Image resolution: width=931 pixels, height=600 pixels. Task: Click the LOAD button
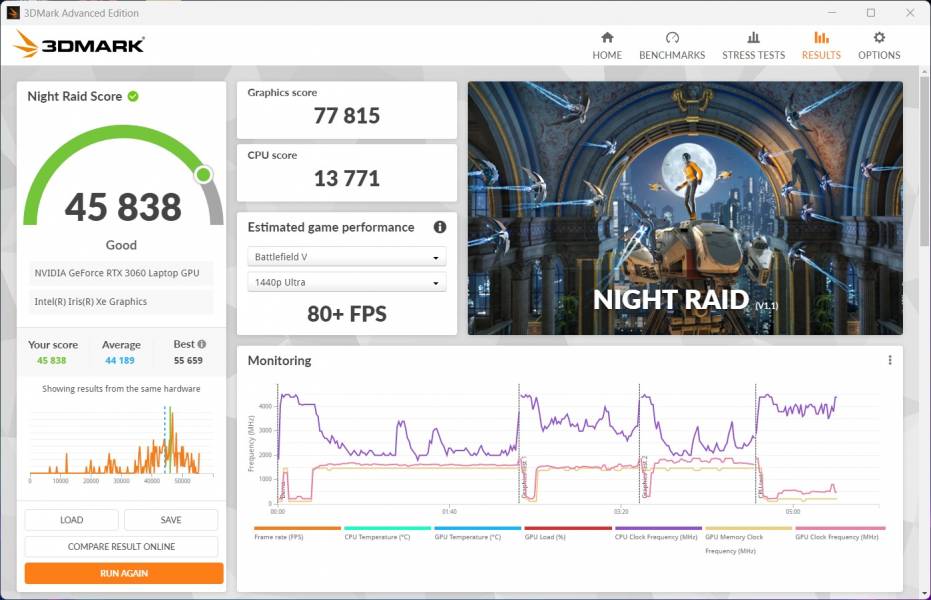pyautogui.click(x=71, y=520)
